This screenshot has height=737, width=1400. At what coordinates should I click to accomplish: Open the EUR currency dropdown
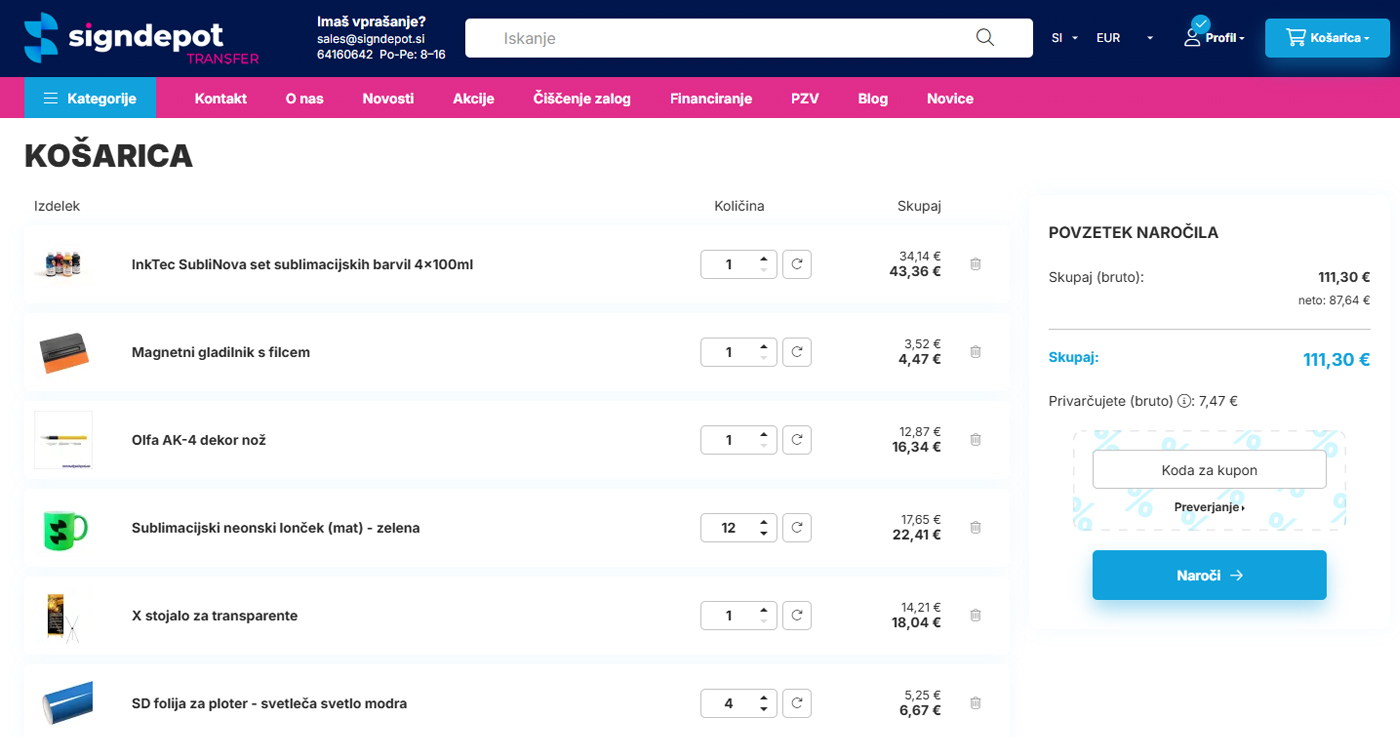(1124, 38)
